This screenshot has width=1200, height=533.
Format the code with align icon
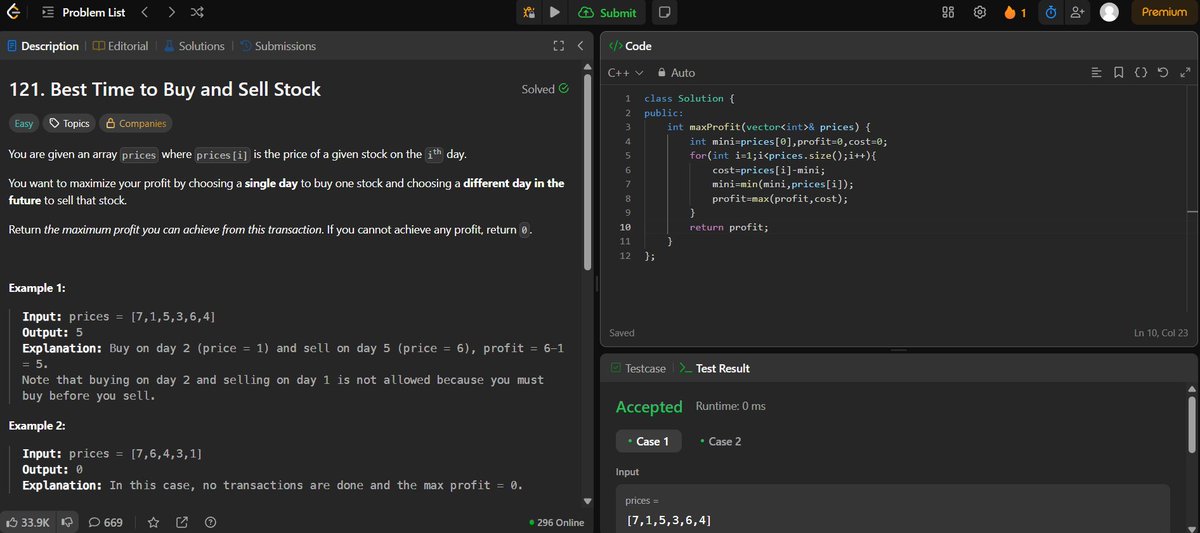coord(1096,73)
